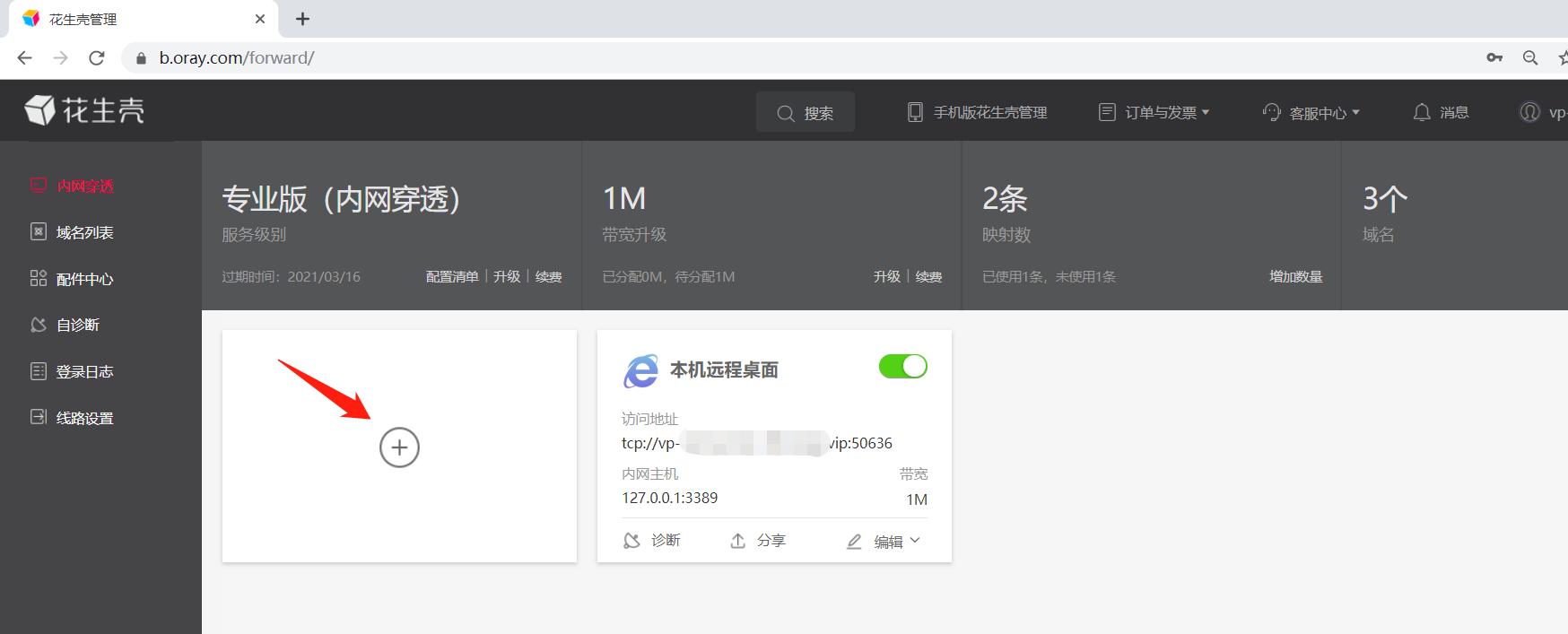Click the 域名列表 sidebar icon
The image size is (1568, 634).
(38, 231)
